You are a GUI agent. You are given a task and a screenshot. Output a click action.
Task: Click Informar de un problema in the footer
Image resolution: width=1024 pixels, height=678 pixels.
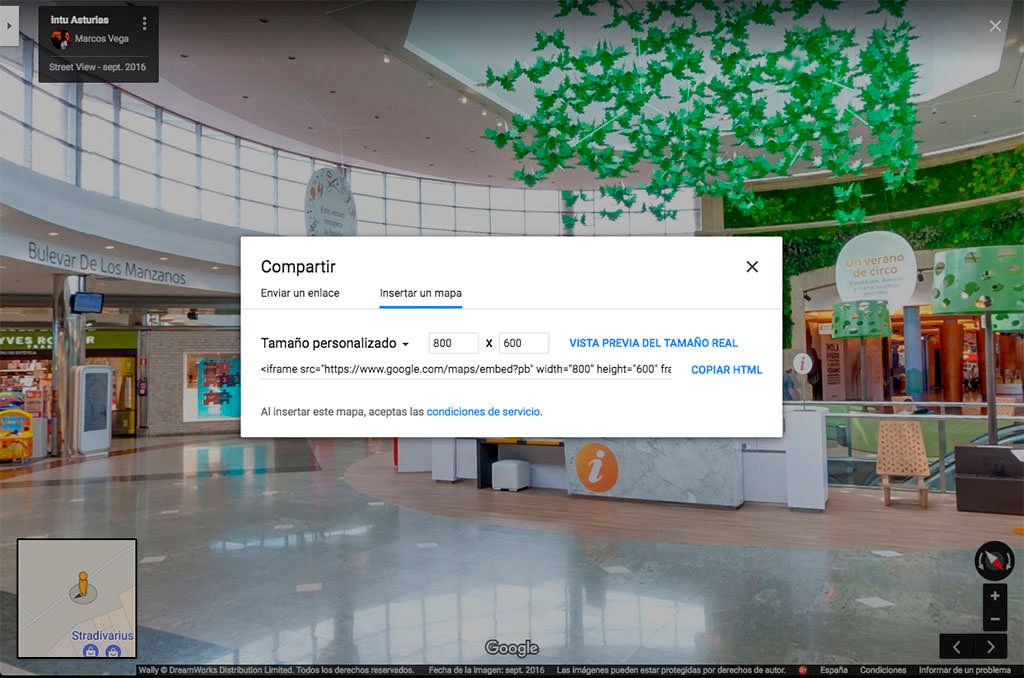pos(964,670)
